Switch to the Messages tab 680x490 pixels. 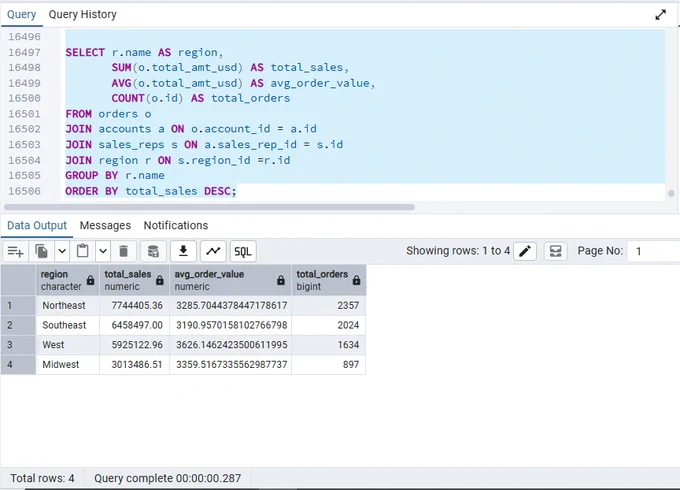(105, 225)
